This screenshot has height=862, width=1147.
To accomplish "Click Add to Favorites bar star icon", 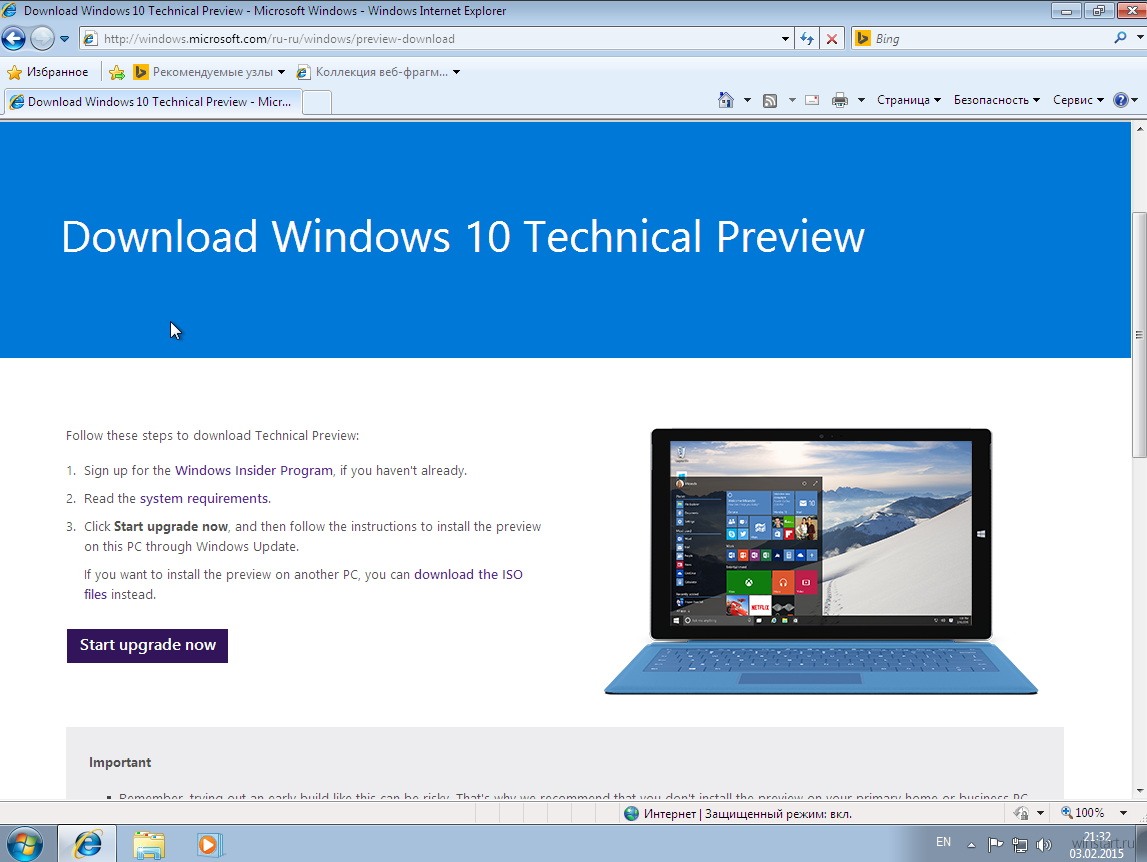I will click(116, 72).
